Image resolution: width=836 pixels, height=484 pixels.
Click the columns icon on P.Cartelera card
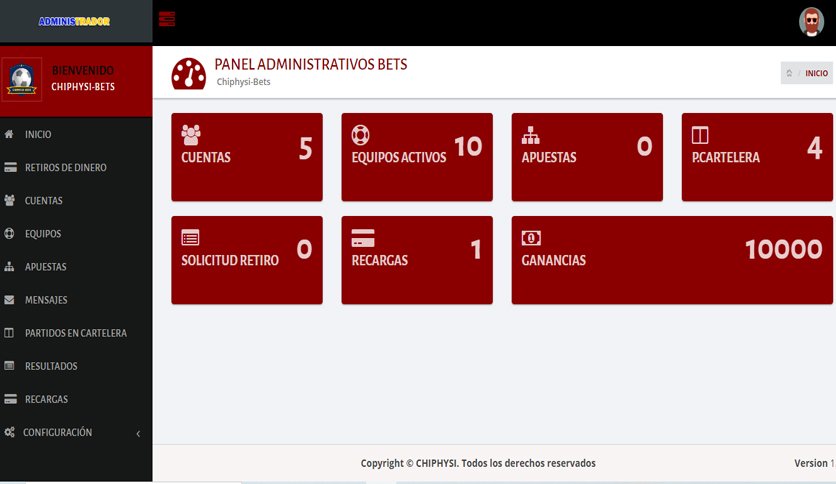tap(700, 135)
